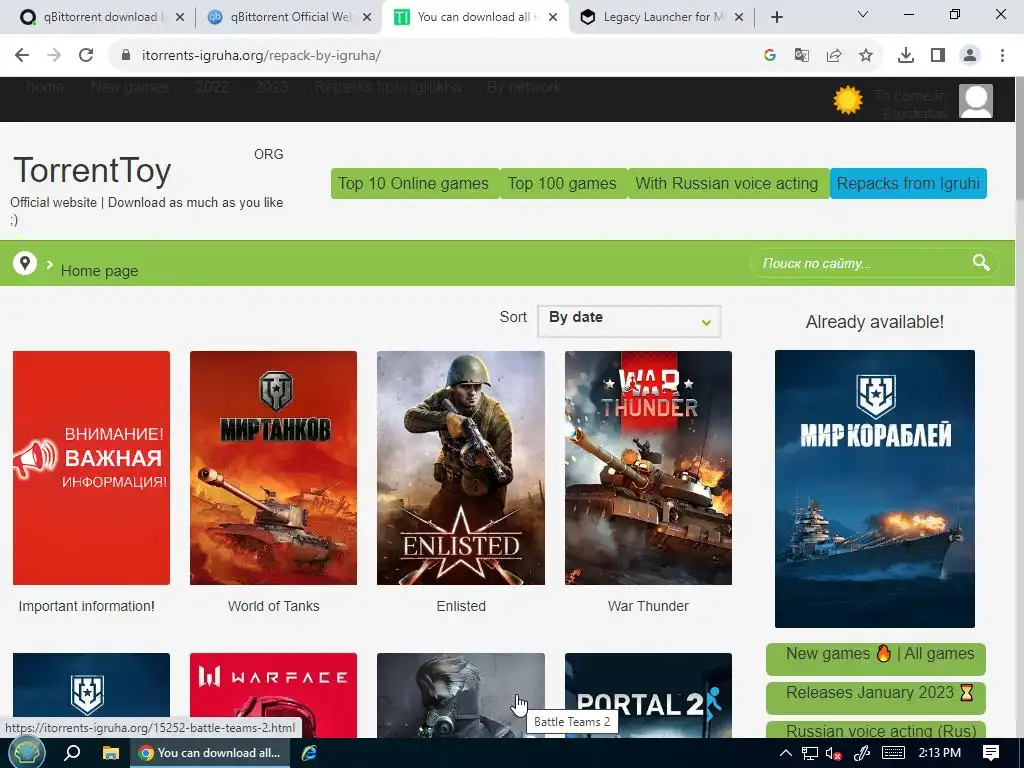The width and height of the screenshot is (1024, 768).
Task: Click the War Thunder title link
Action: click(x=648, y=606)
